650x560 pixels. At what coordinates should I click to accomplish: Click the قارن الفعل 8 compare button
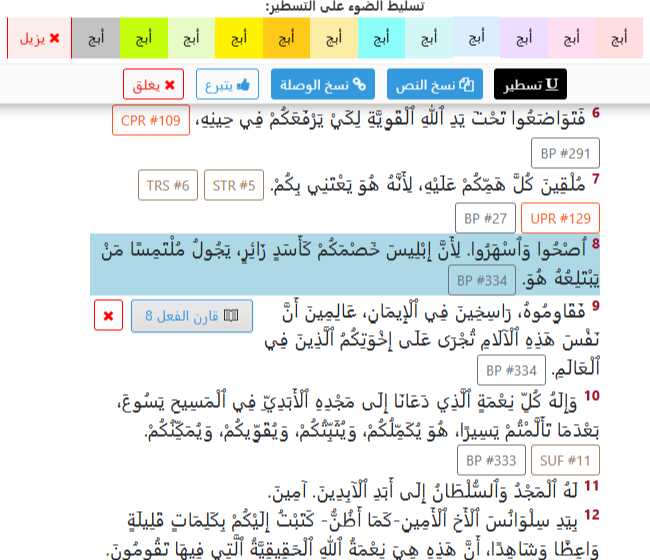[192, 316]
